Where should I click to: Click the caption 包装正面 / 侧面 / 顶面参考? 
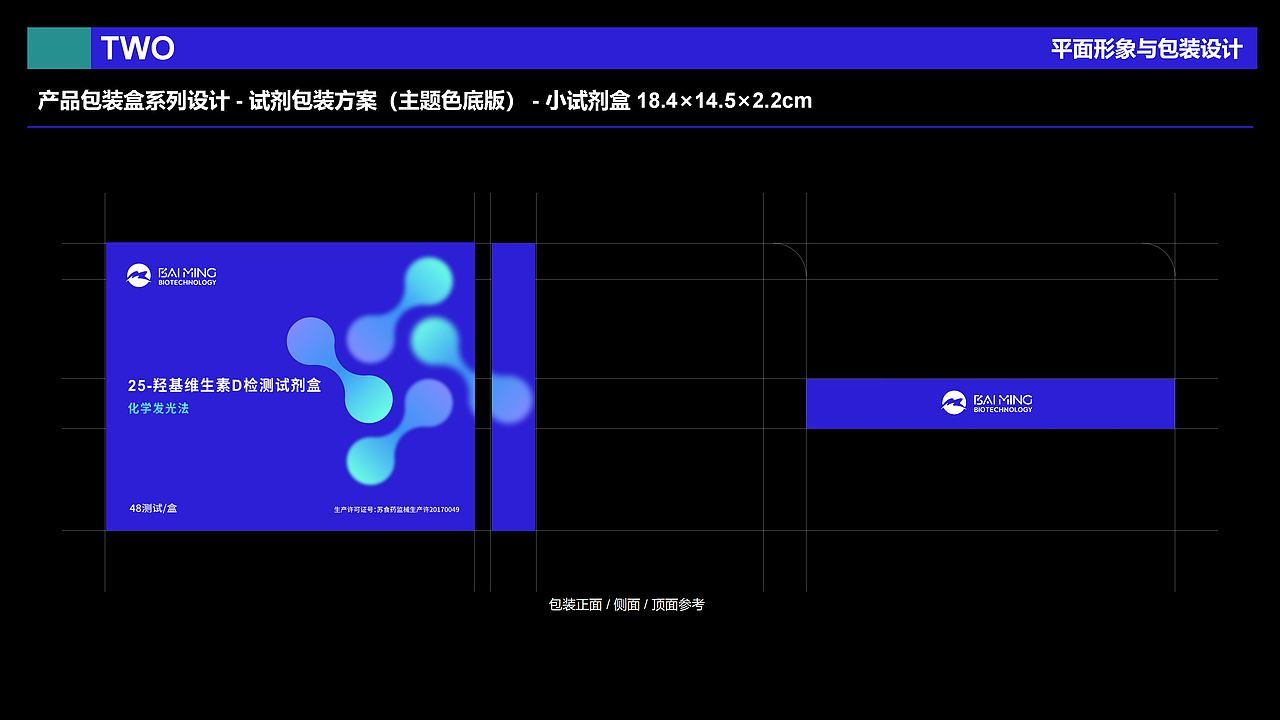[627, 605]
